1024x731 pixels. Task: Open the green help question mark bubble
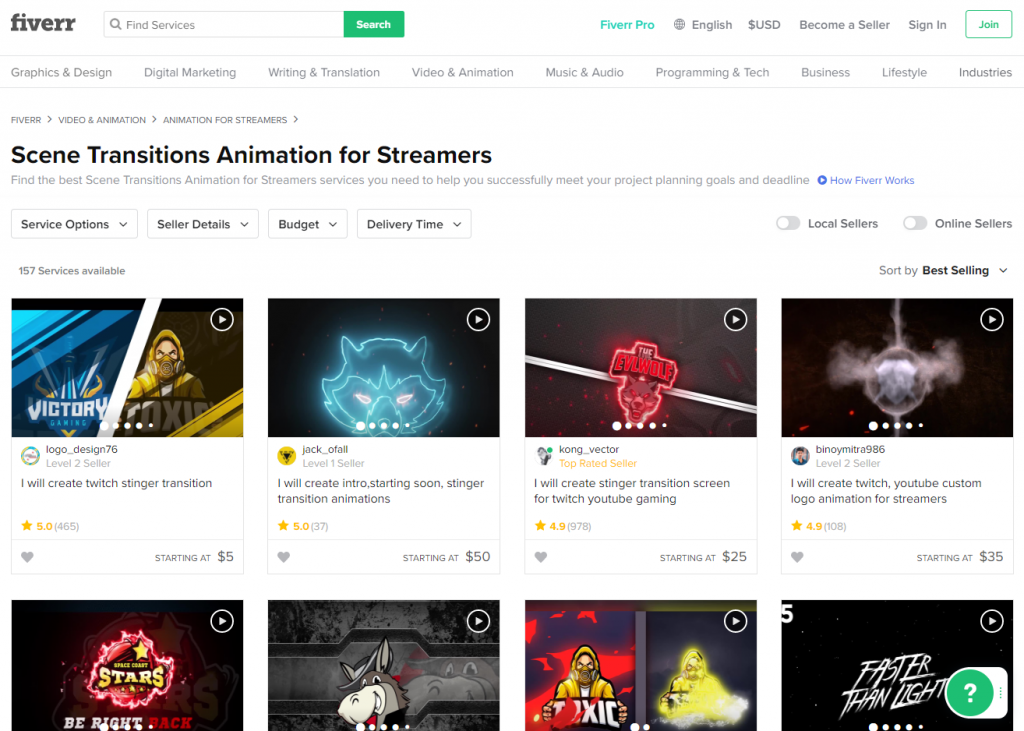click(969, 692)
